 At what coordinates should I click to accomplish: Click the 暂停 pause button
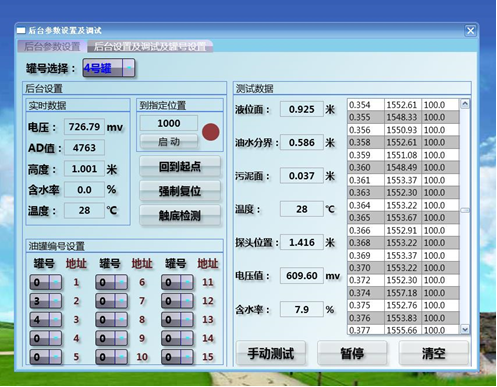click(x=352, y=353)
